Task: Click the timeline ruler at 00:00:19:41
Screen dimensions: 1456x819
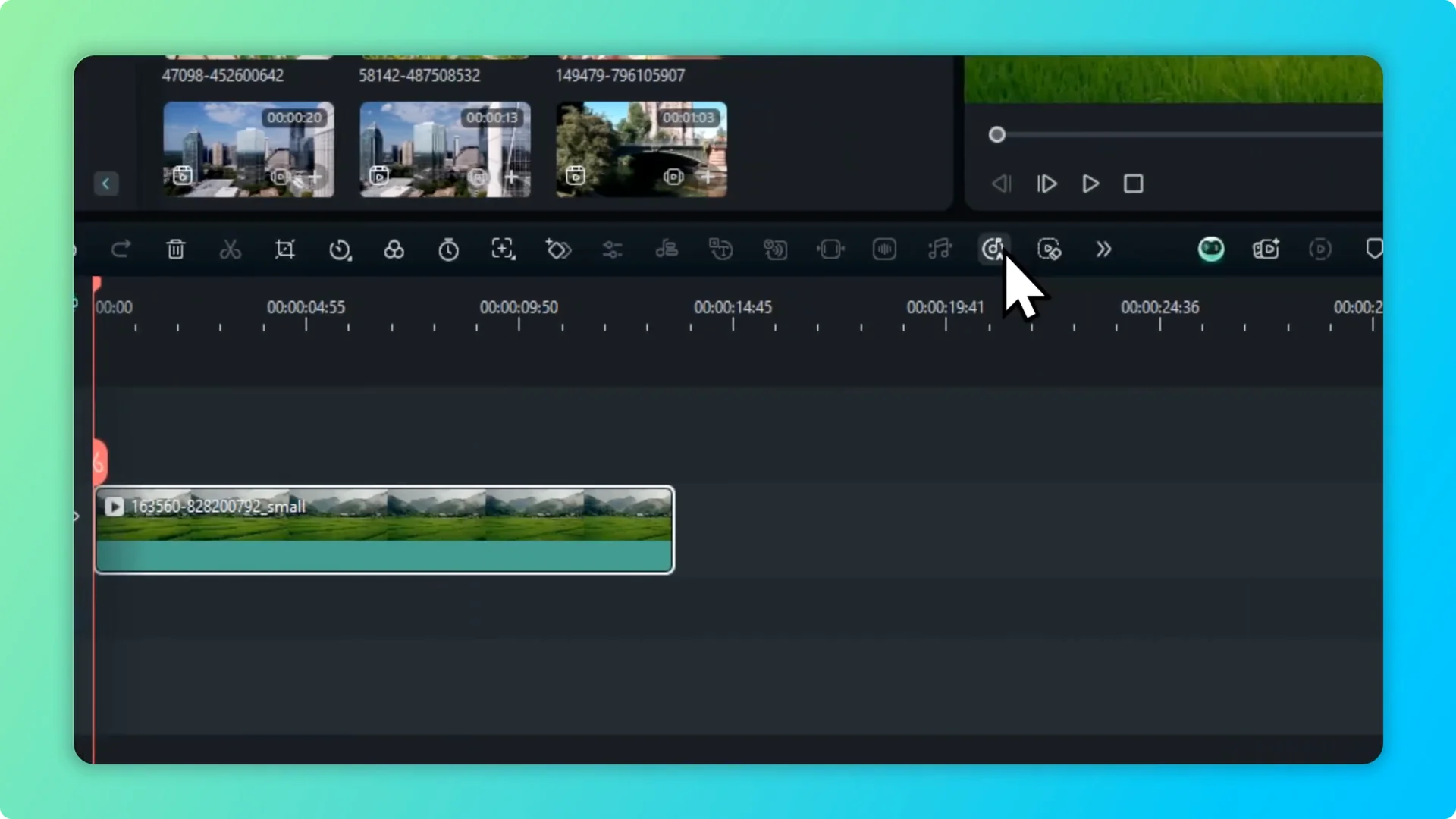Action: tap(946, 307)
